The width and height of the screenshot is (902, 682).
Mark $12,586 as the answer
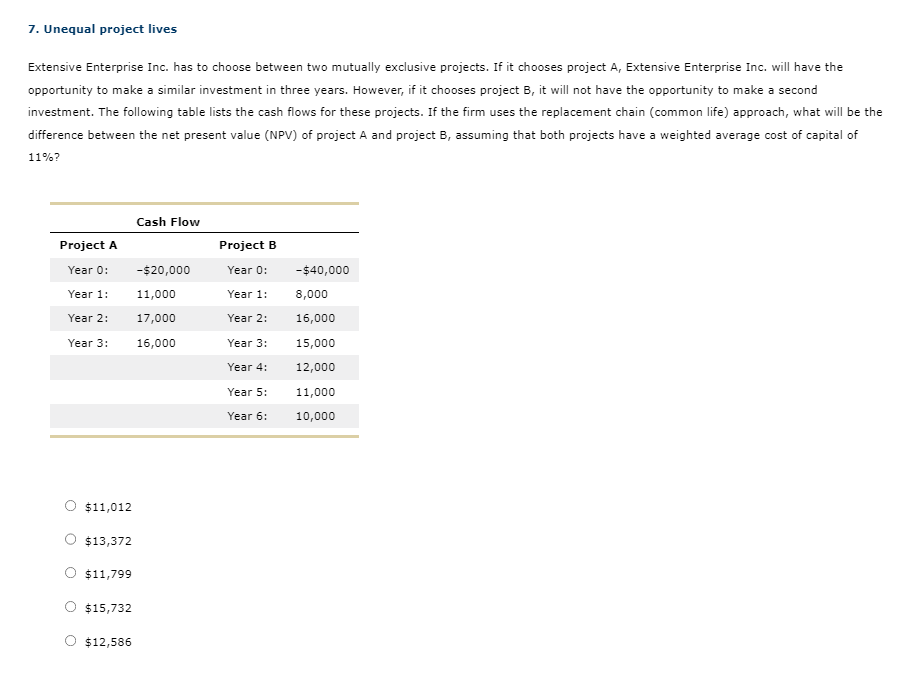coord(70,641)
